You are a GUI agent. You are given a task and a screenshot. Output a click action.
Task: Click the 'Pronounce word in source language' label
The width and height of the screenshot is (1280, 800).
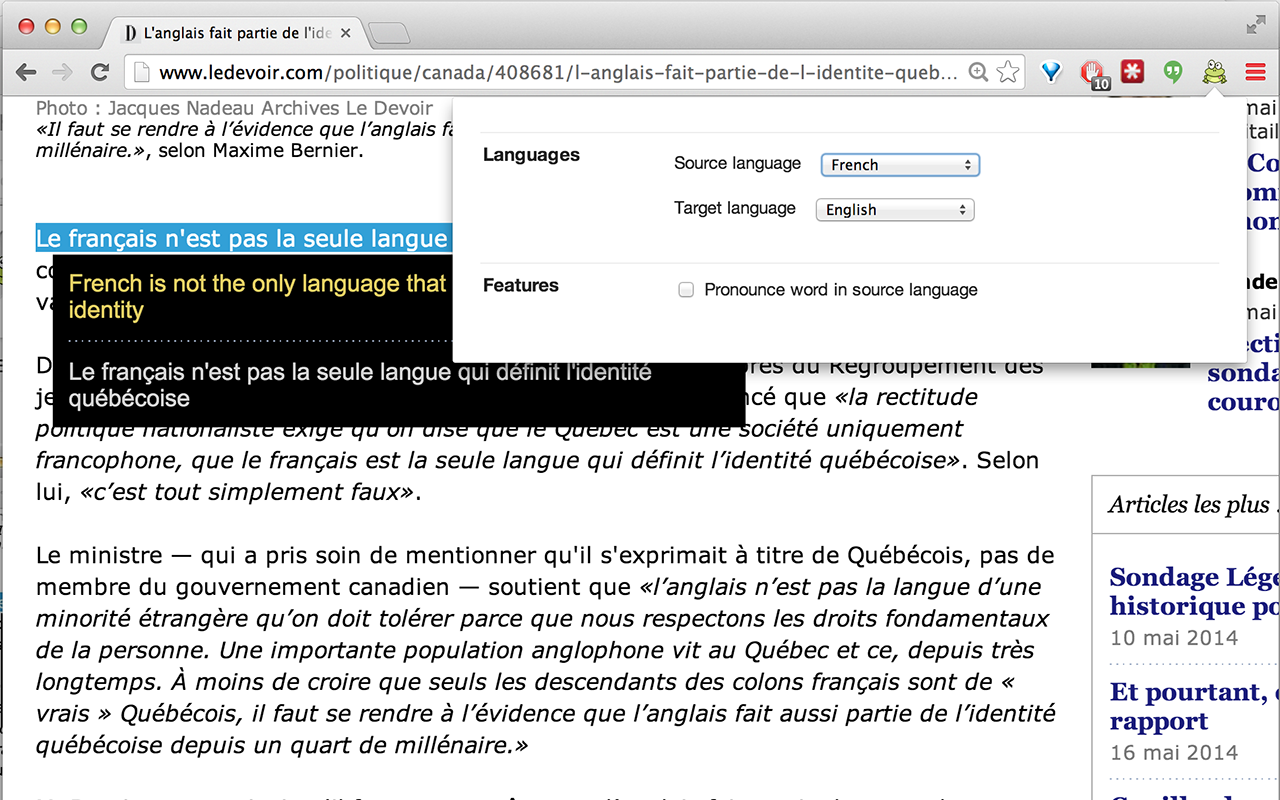coord(841,290)
